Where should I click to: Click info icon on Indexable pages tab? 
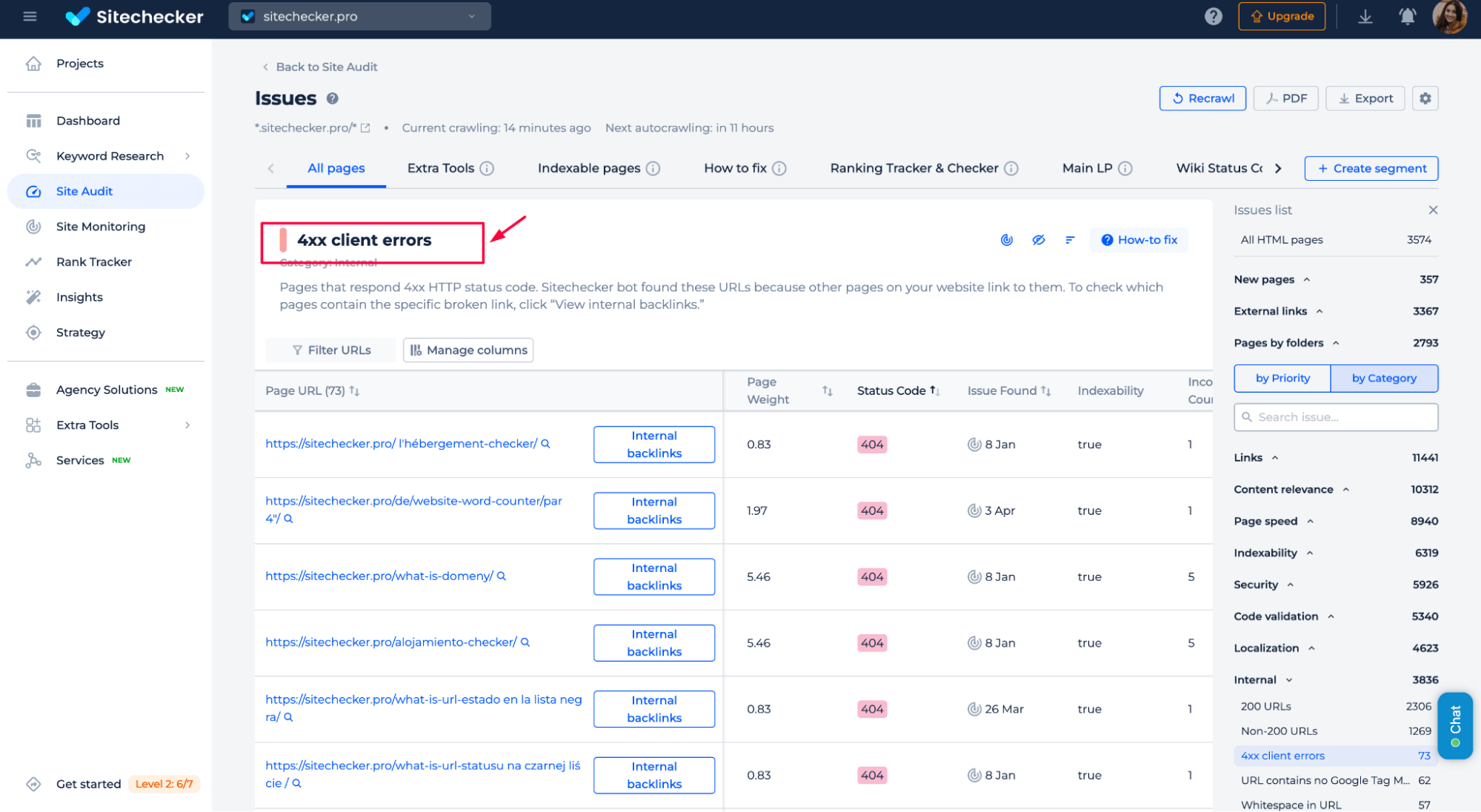click(x=653, y=168)
